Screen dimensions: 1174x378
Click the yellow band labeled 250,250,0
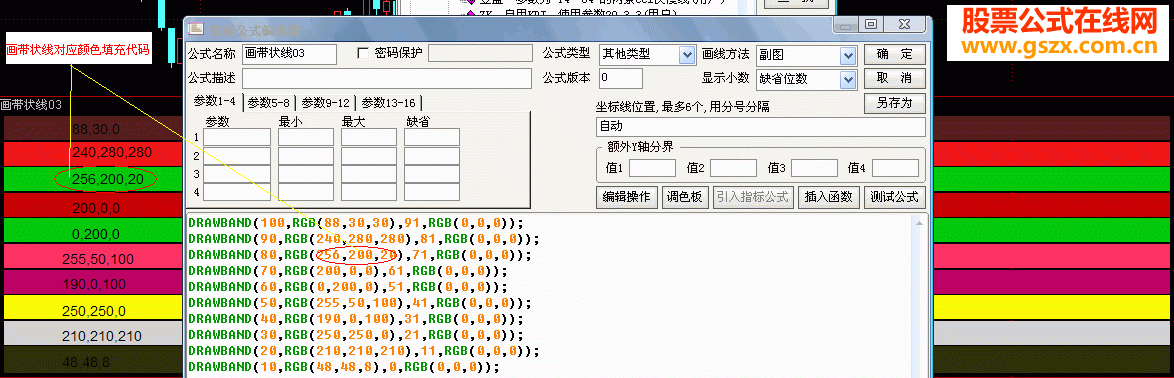click(93, 309)
